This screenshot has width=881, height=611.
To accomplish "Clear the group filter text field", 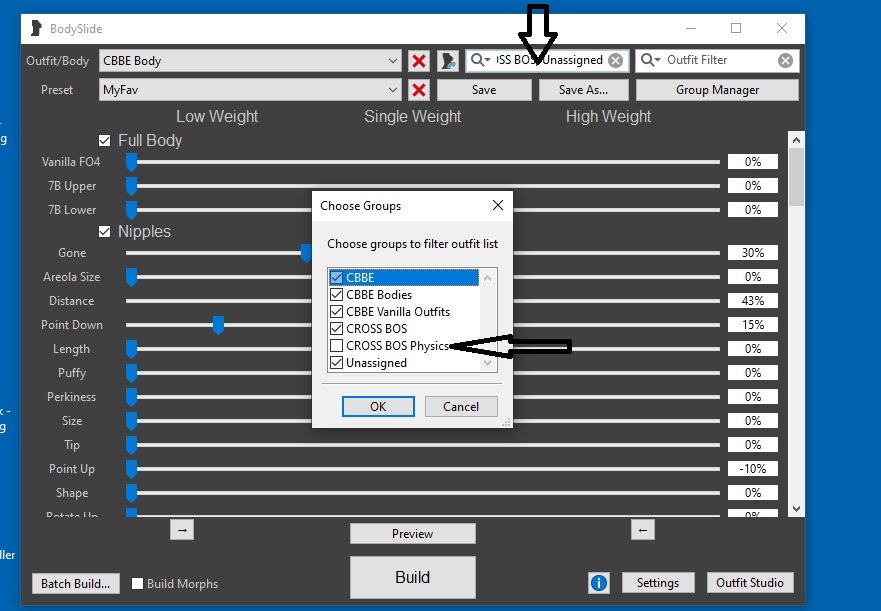I will click(615, 61).
